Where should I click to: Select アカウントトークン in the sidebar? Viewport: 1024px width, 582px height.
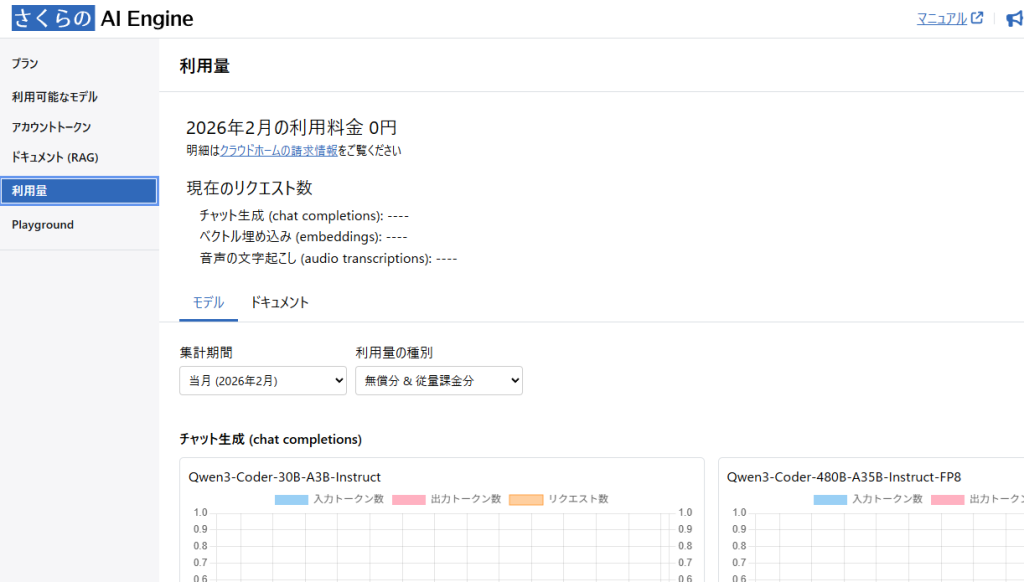[50, 127]
